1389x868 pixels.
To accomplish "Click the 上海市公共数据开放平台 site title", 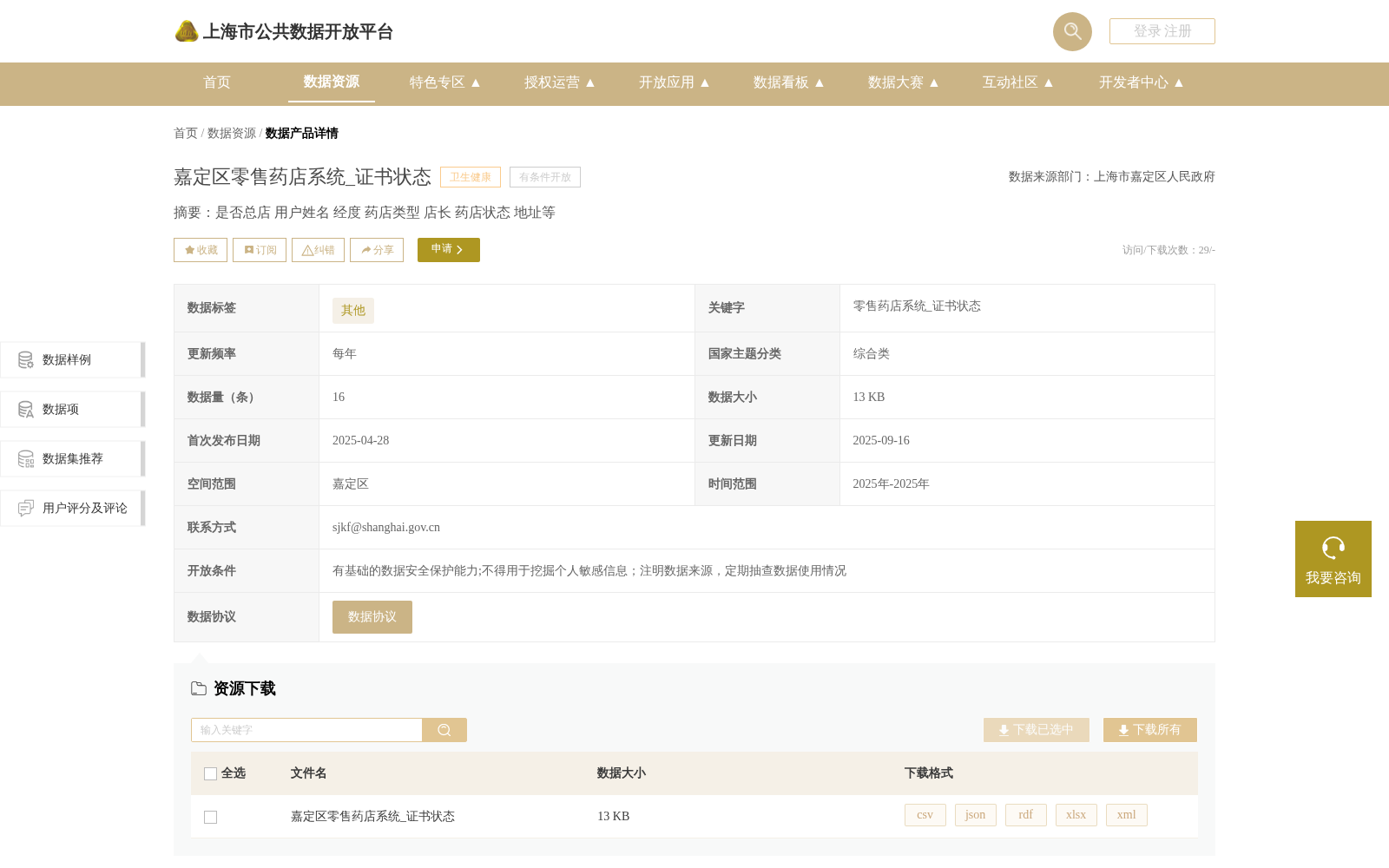I will (298, 32).
